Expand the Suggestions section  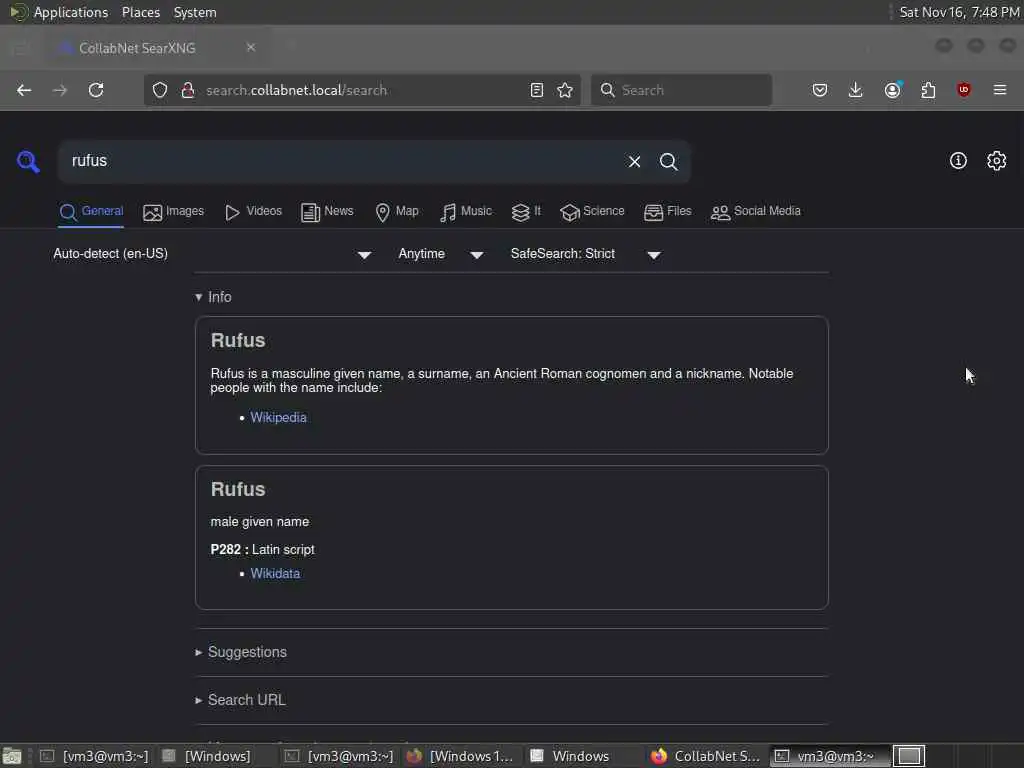[x=241, y=652]
